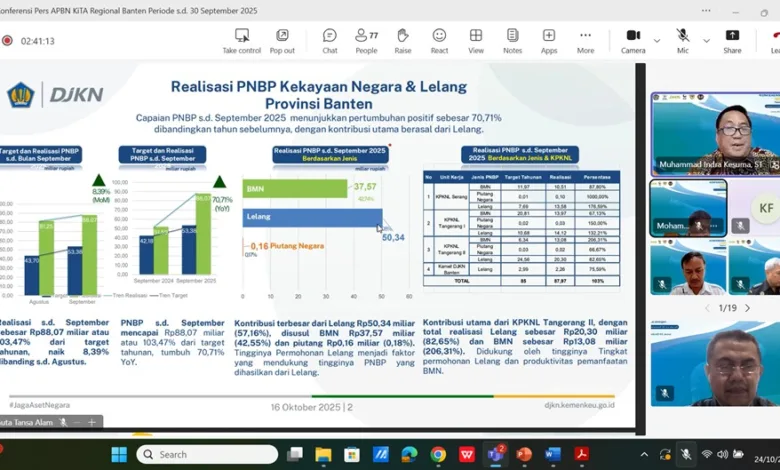Open the React emoji menu
780x470 pixels.
point(439,39)
